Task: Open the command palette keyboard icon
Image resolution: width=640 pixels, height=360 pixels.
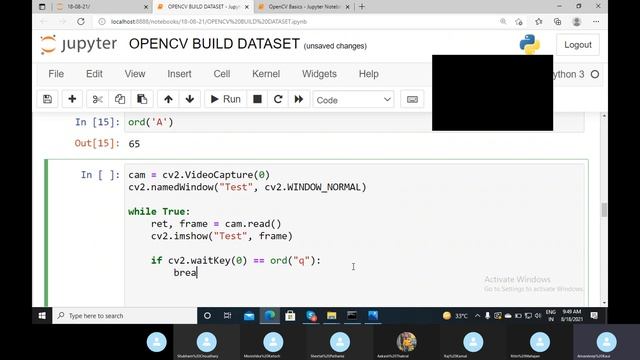Action: point(412,99)
